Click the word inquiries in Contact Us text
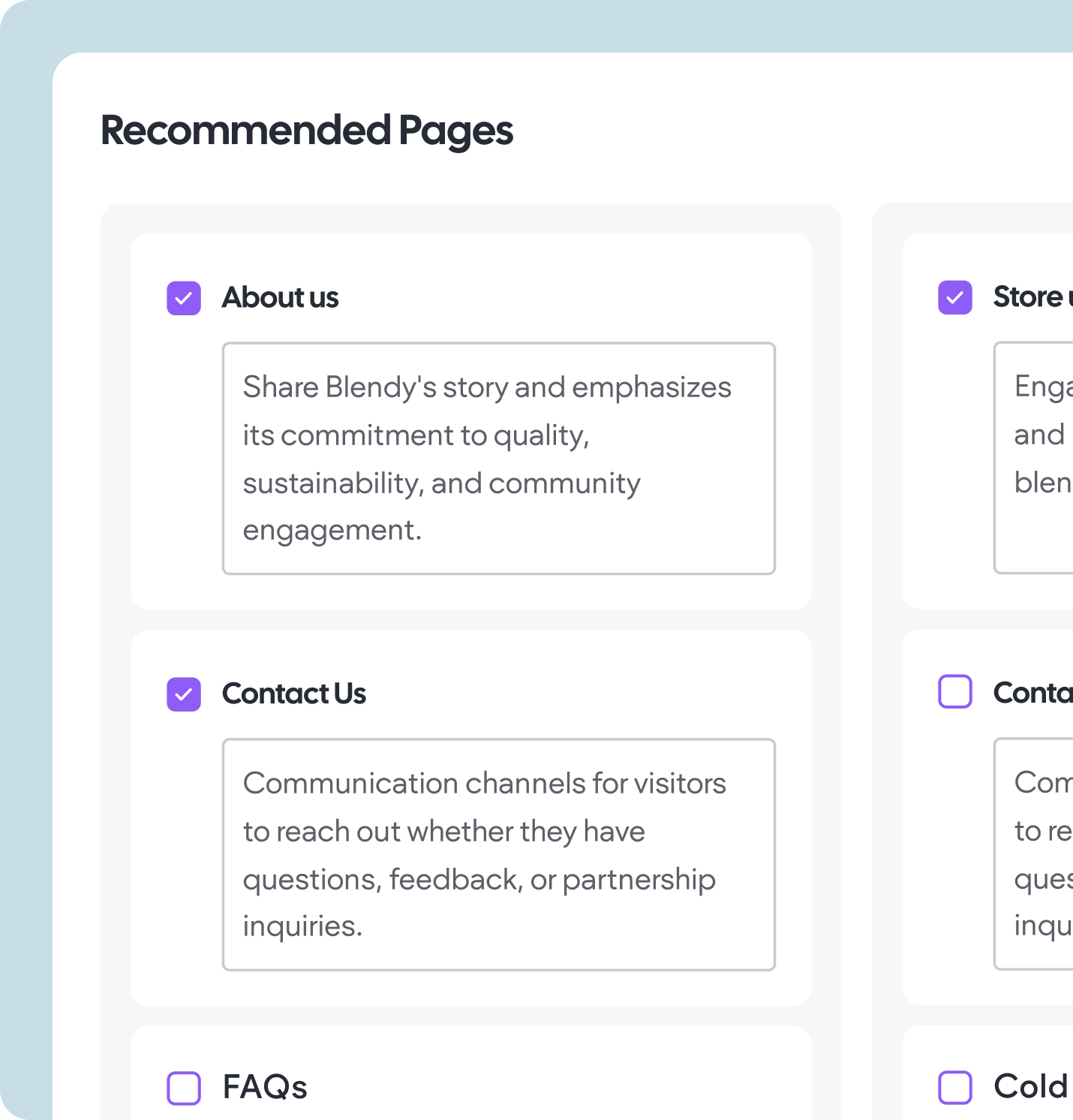The width and height of the screenshot is (1073, 1120). coord(302,927)
